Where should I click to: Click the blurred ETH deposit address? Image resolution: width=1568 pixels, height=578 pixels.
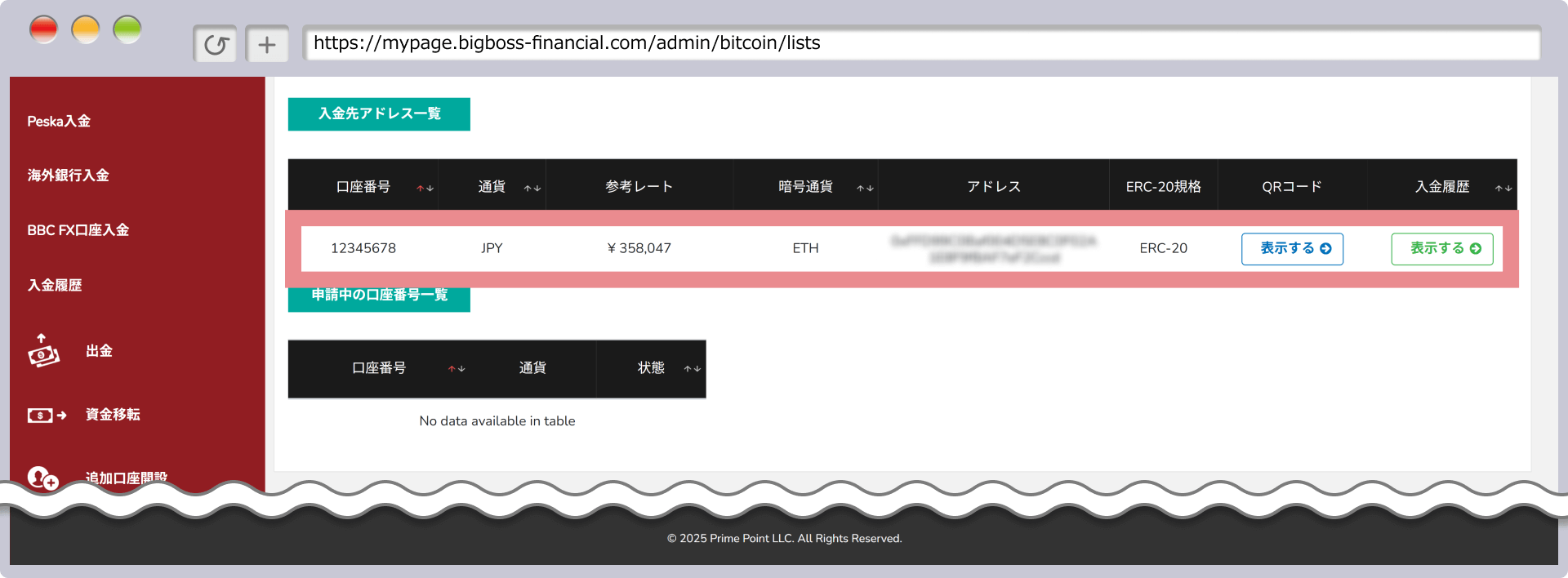(993, 249)
